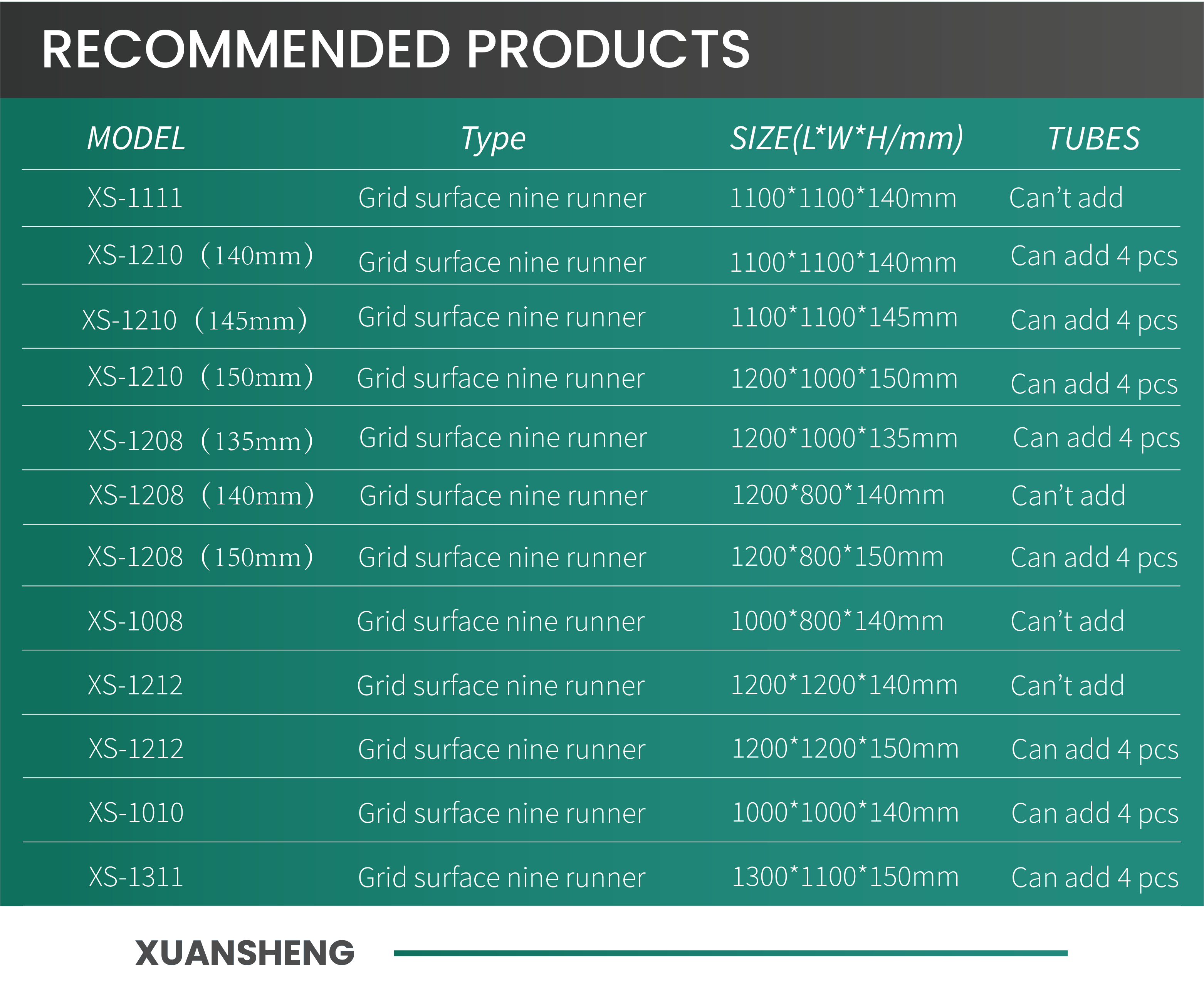Select model XS-1208 (135mm)
The height and width of the screenshot is (983, 1204).
[200, 440]
